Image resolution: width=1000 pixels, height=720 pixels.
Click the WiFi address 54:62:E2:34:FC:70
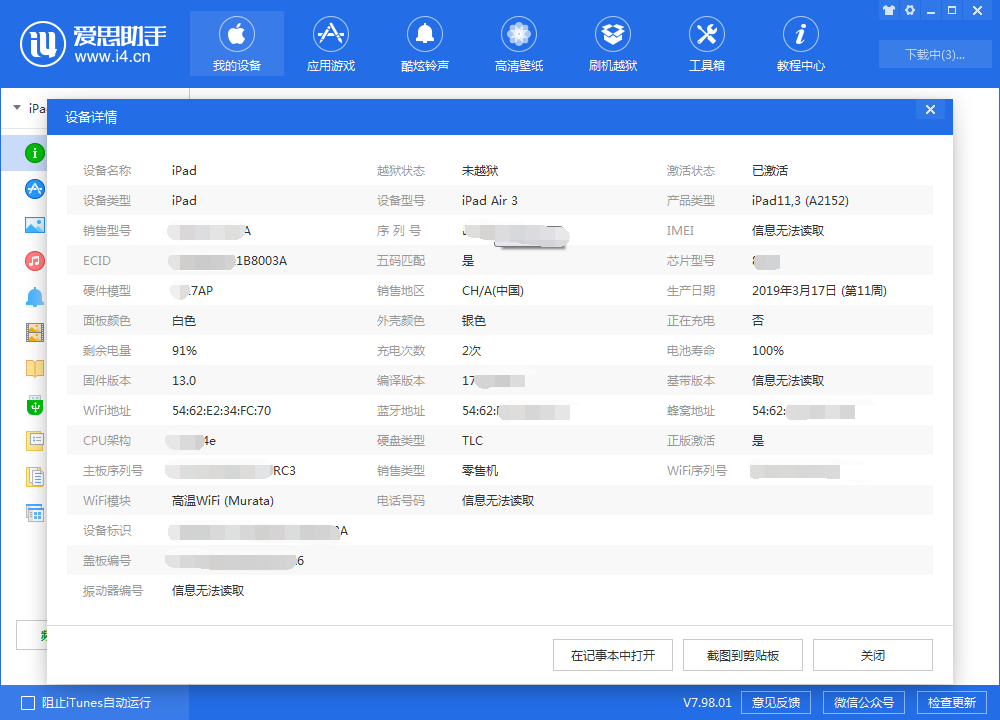pyautogui.click(x=221, y=411)
